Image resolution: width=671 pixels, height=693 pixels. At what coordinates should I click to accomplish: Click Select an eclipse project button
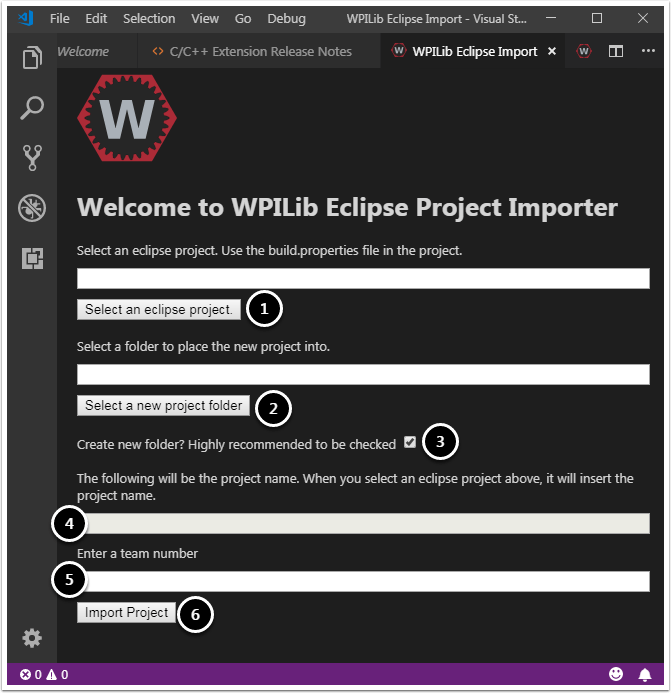(159, 309)
